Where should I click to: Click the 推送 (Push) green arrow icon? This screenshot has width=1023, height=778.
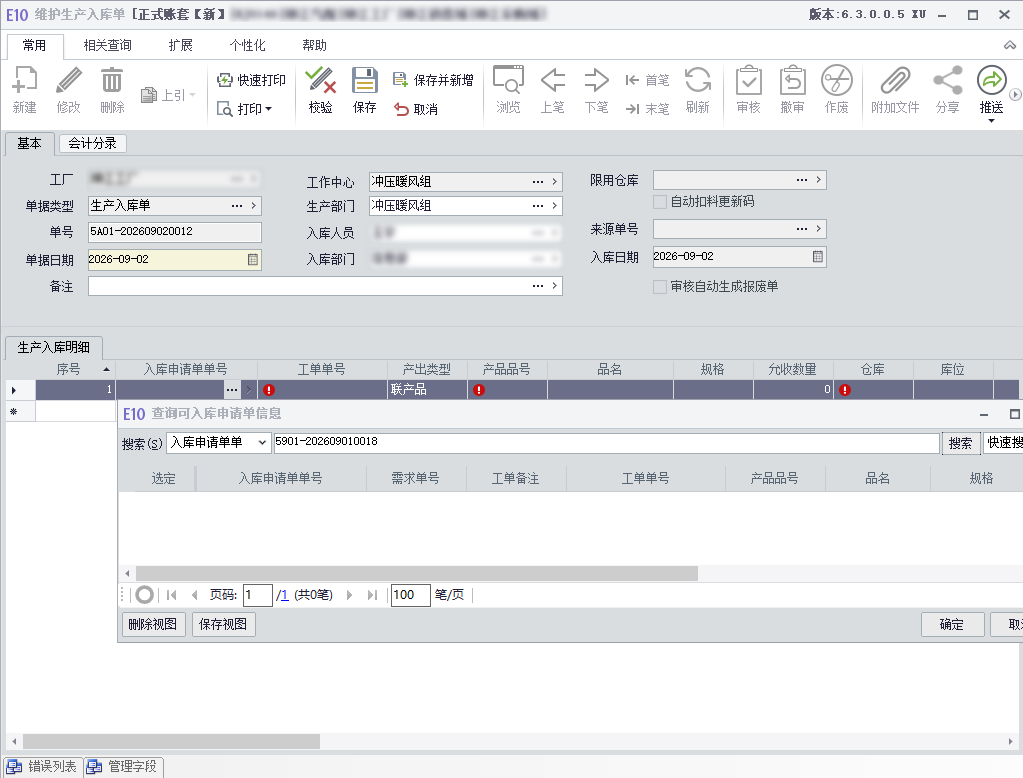point(992,81)
